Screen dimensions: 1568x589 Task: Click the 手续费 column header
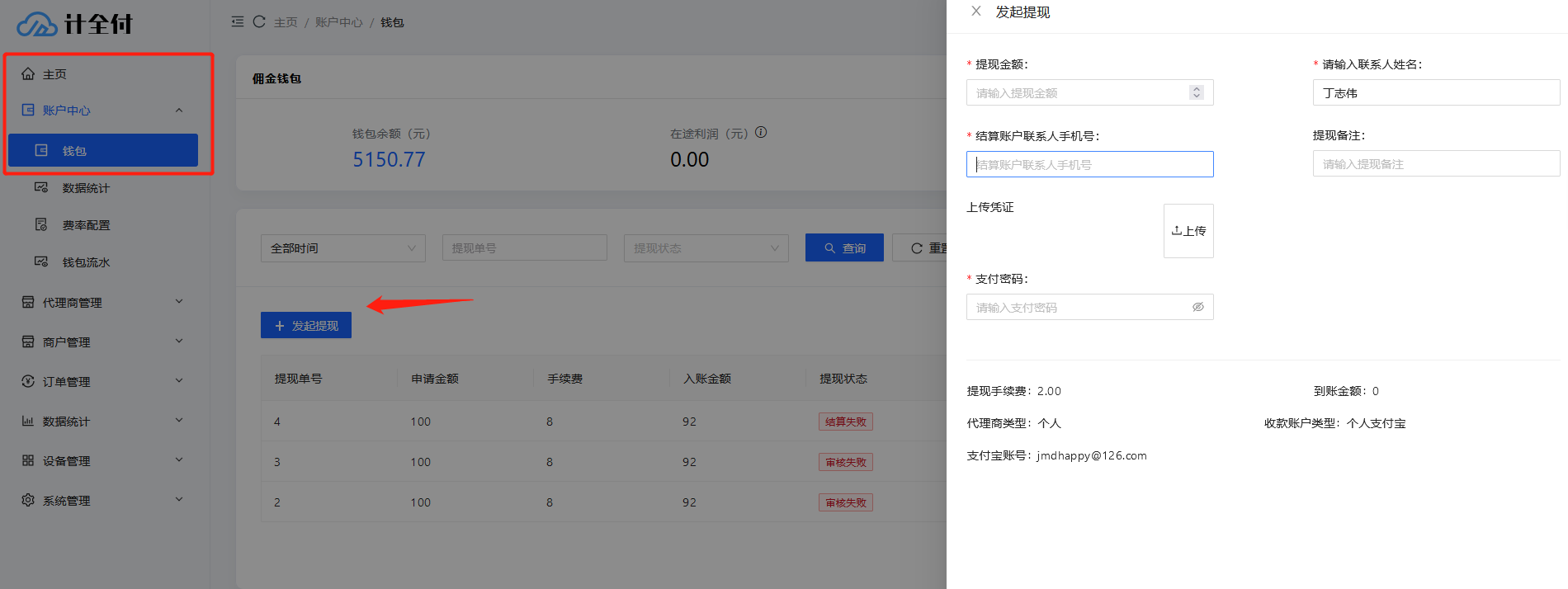click(x=565, y=379)
